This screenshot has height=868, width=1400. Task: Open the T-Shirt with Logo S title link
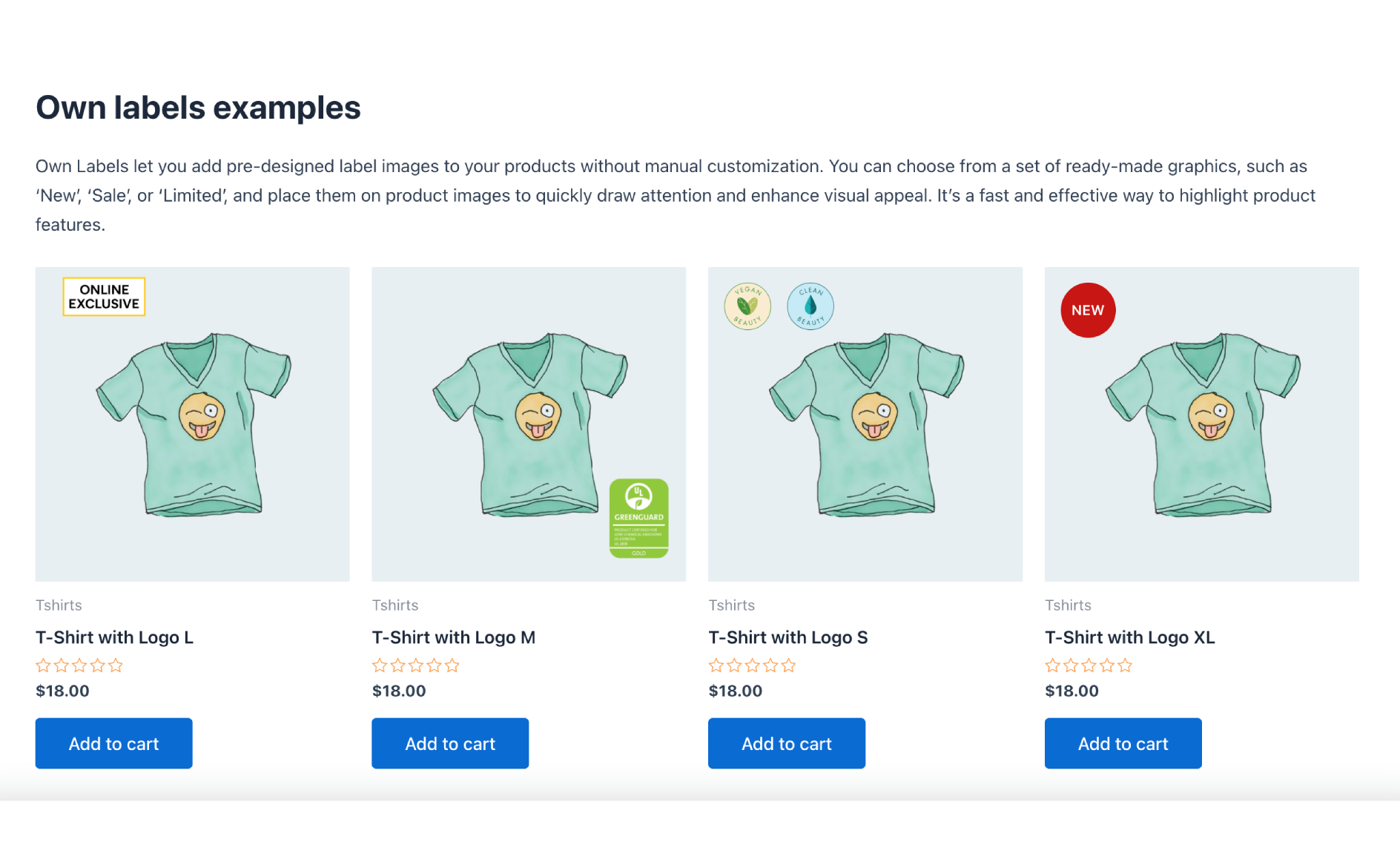pos(787,637)
